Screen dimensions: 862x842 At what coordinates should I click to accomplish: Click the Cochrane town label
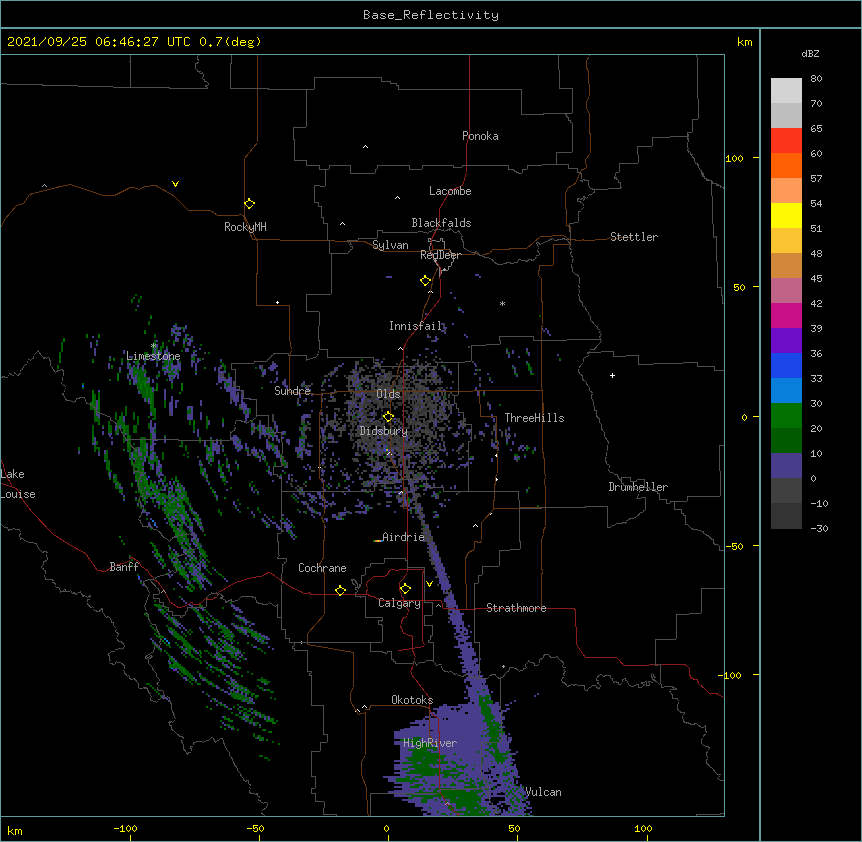[x=322, y=568]
